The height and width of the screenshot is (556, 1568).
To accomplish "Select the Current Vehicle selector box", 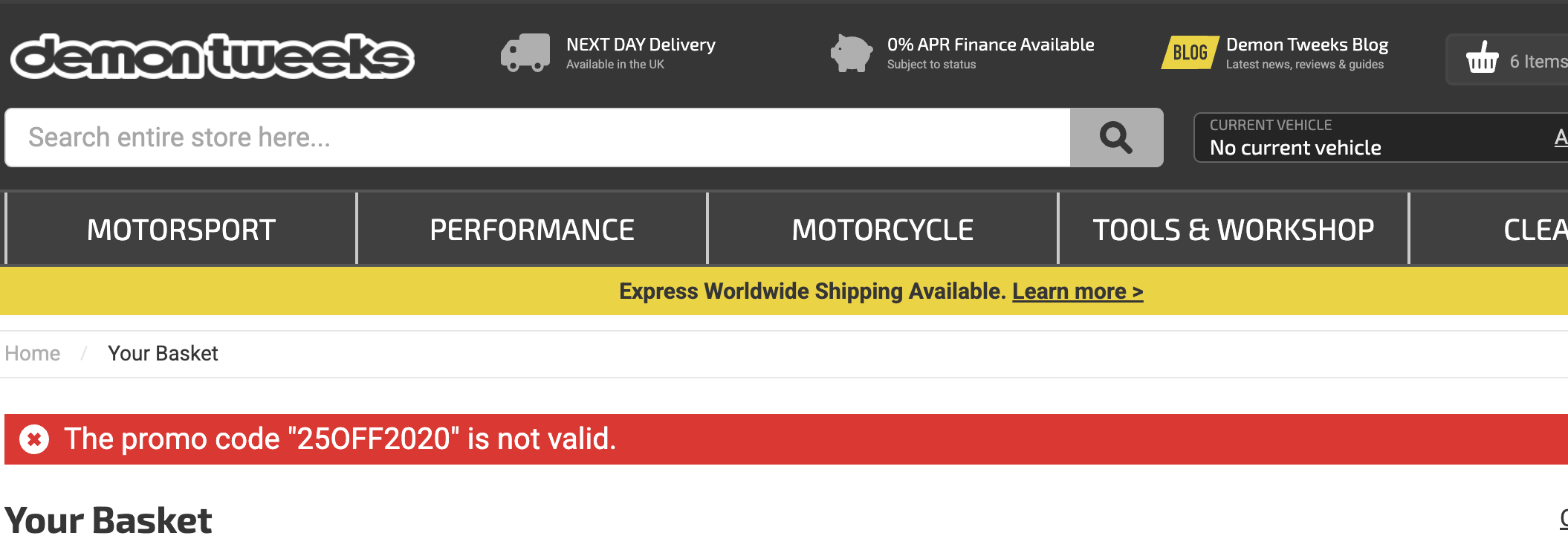I will click(1381, 138).
